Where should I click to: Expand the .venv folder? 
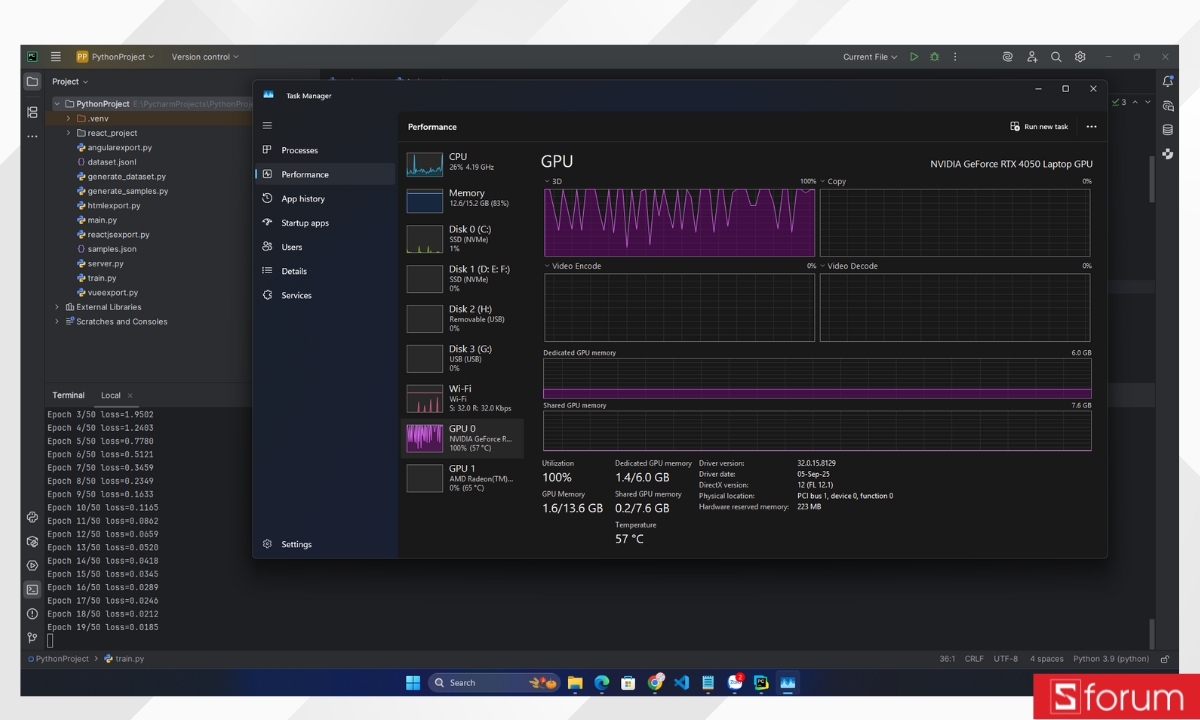(69, 118)
